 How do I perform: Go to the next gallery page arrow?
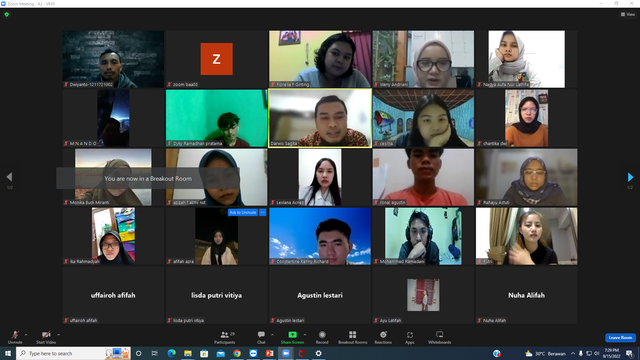[630, 177]
